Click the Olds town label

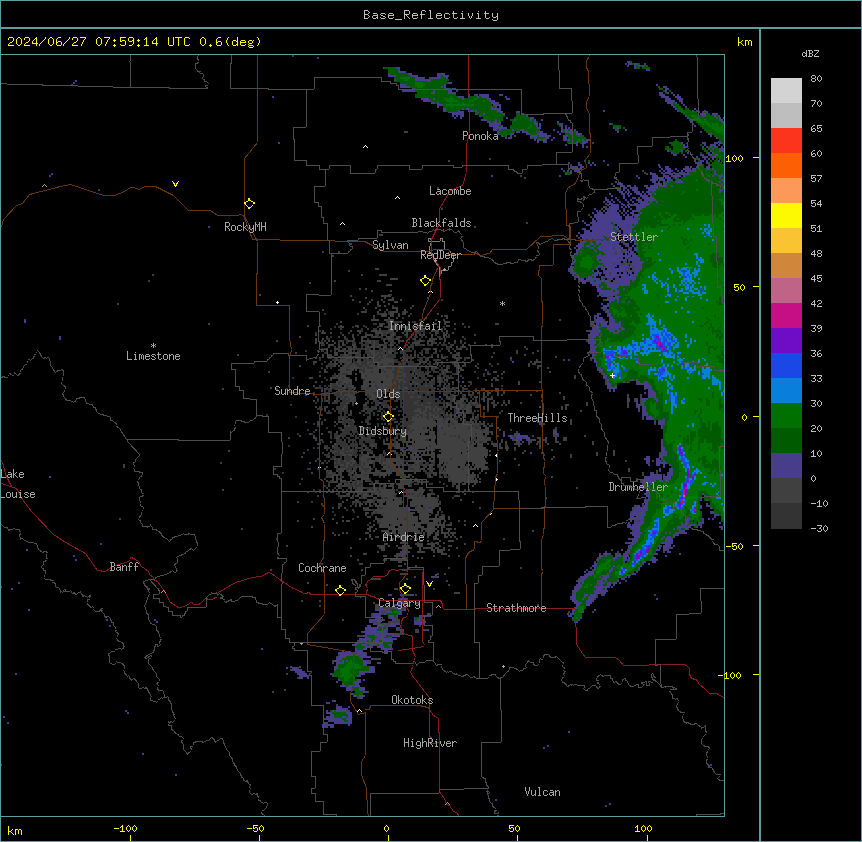pyautogui.click(x=388, y=394)
